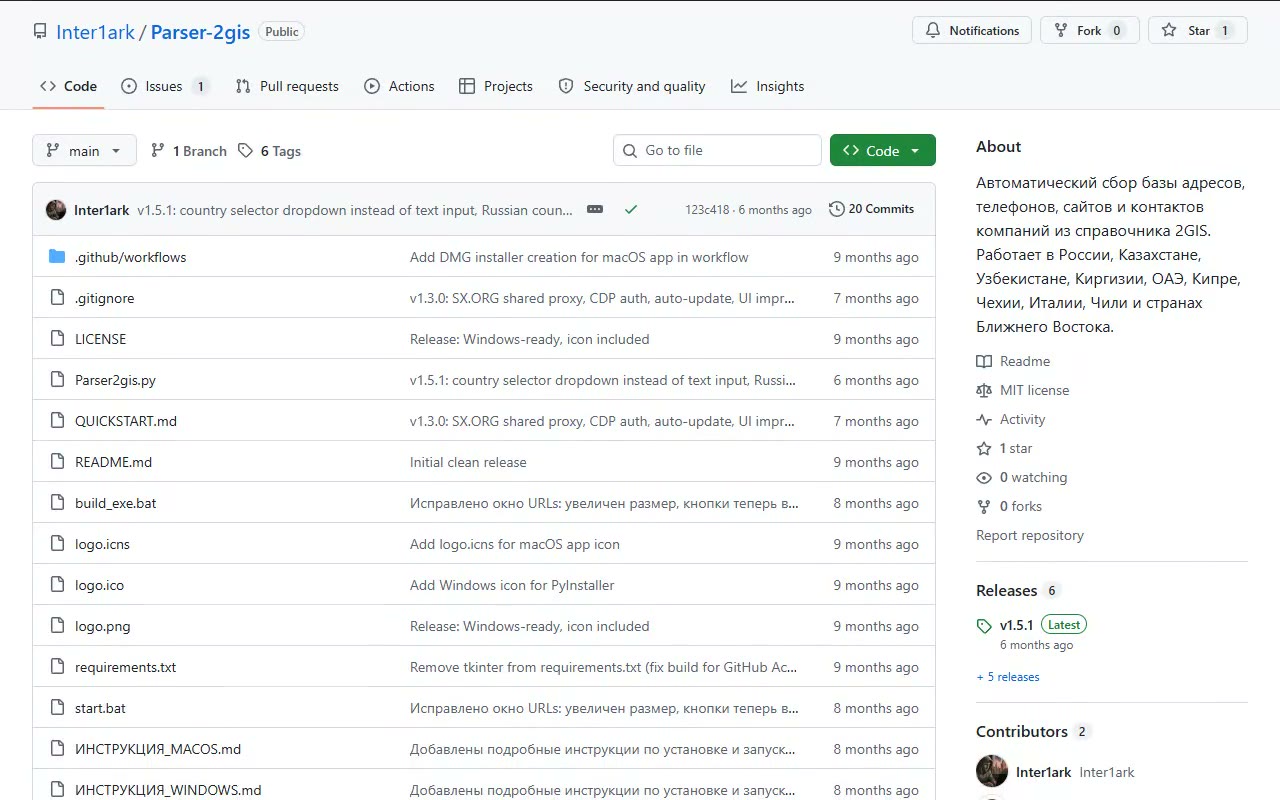The width and height of the screenshot is (1280, 800).
Task: Star the Parser-2gis repository
Action: point(1198,31)
